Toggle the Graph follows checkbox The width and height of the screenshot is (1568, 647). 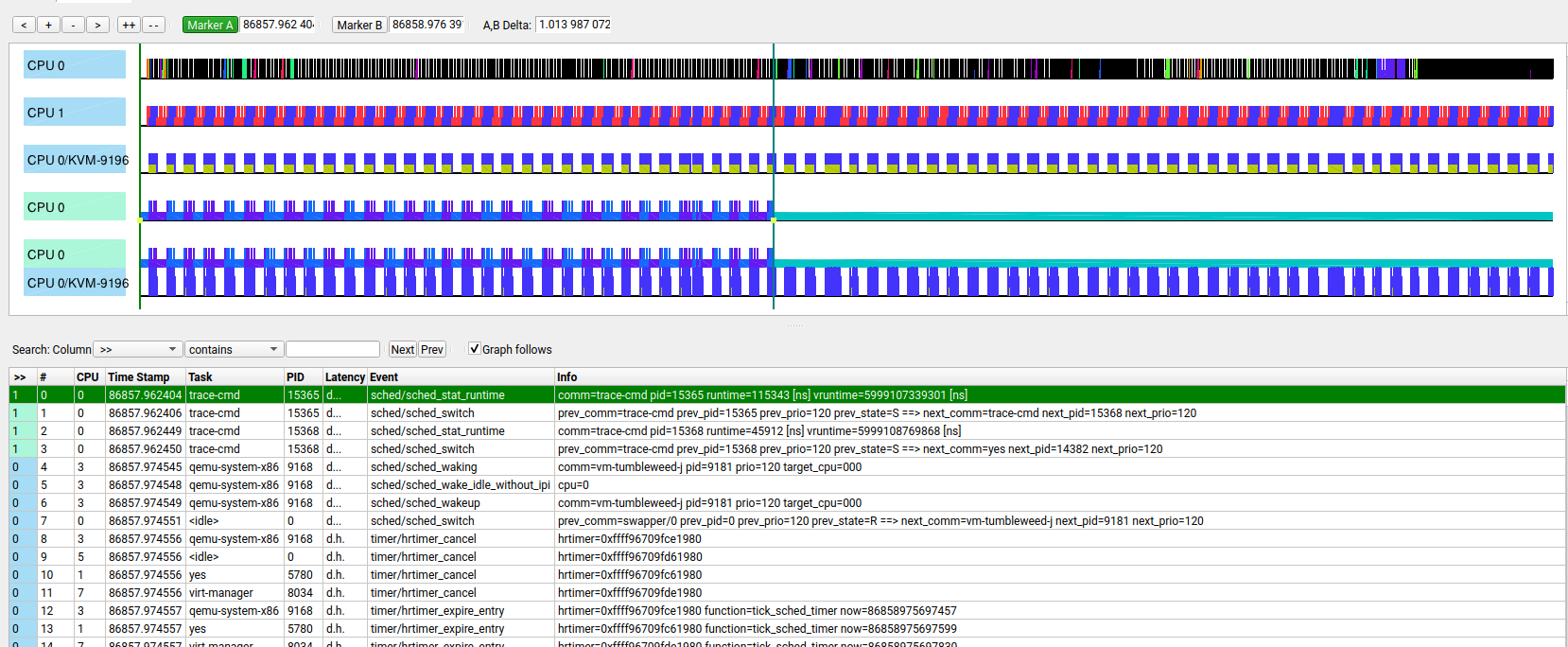point(475,349)
